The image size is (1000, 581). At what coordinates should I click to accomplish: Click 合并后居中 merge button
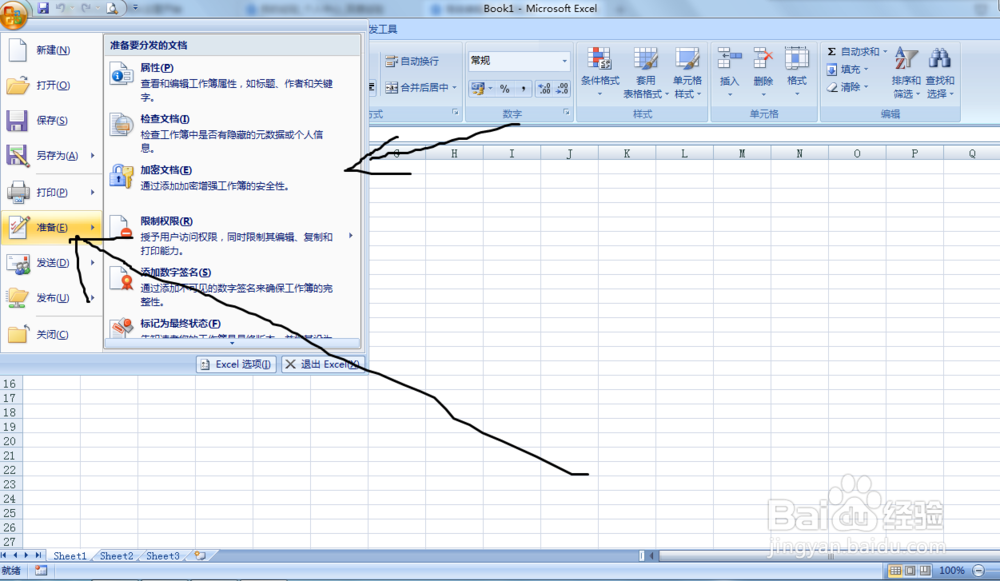(416, 87)
